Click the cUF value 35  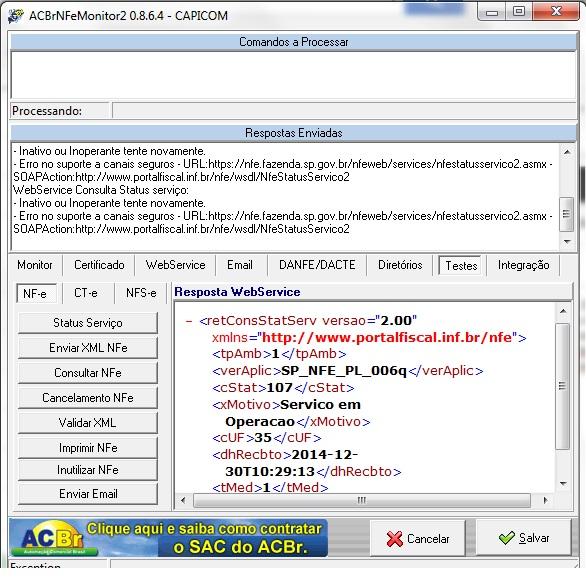coord(263,437)
